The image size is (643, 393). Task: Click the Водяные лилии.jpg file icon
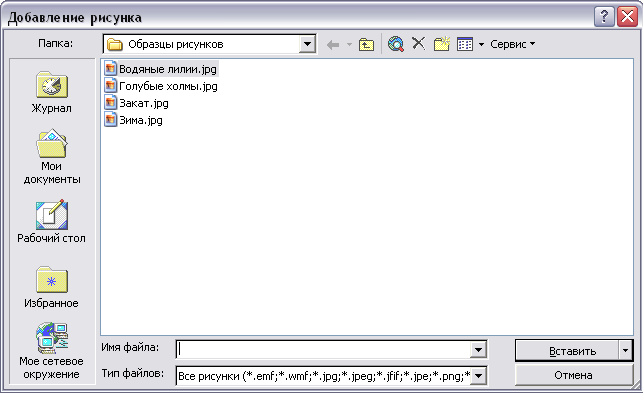(x=110, y=69)
